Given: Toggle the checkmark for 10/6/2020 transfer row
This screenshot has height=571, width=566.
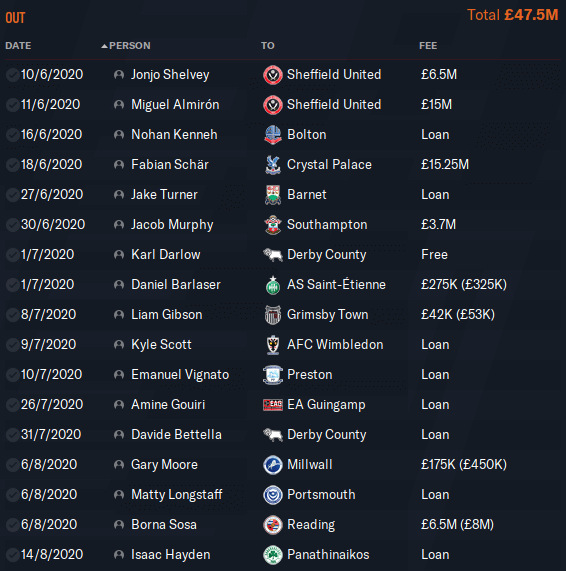Looking at the screenshot, I should coord(12,75).
